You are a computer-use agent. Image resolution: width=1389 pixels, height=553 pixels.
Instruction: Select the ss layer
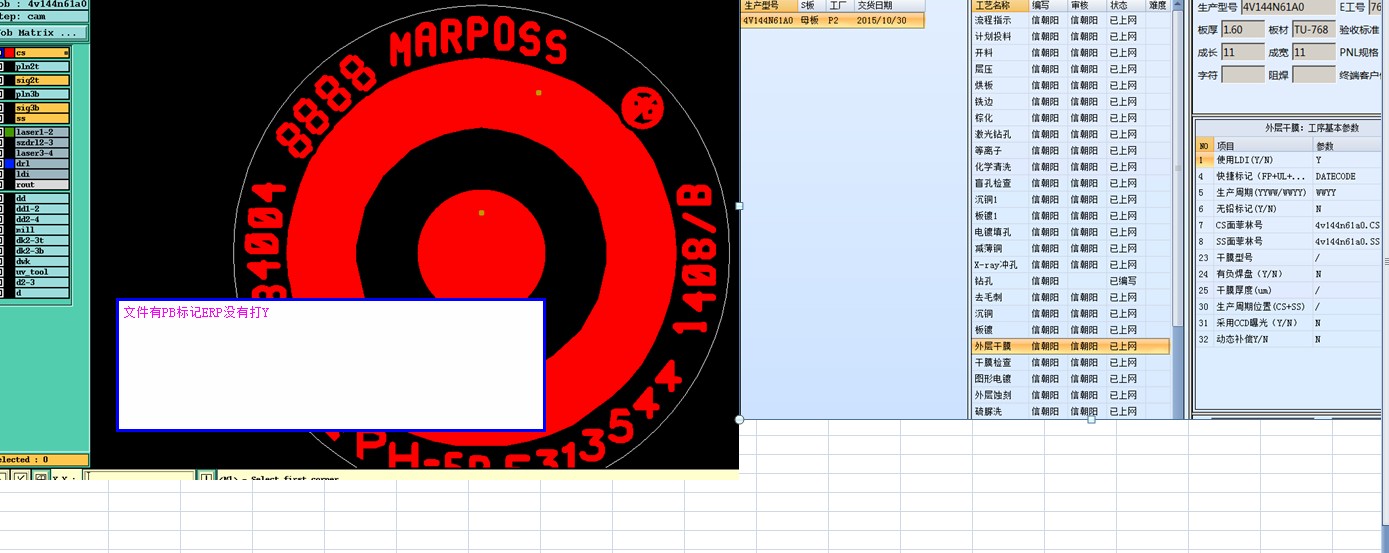41,118
